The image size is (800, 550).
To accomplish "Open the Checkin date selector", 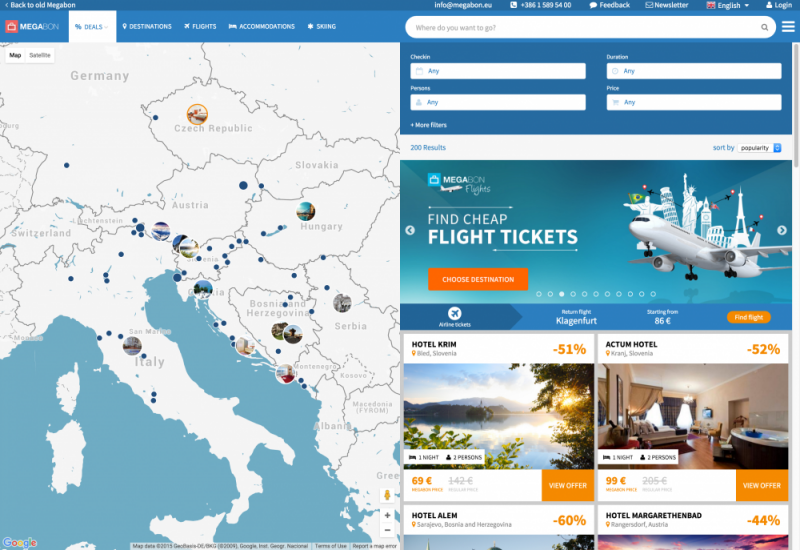I will [x=498, y=71].
